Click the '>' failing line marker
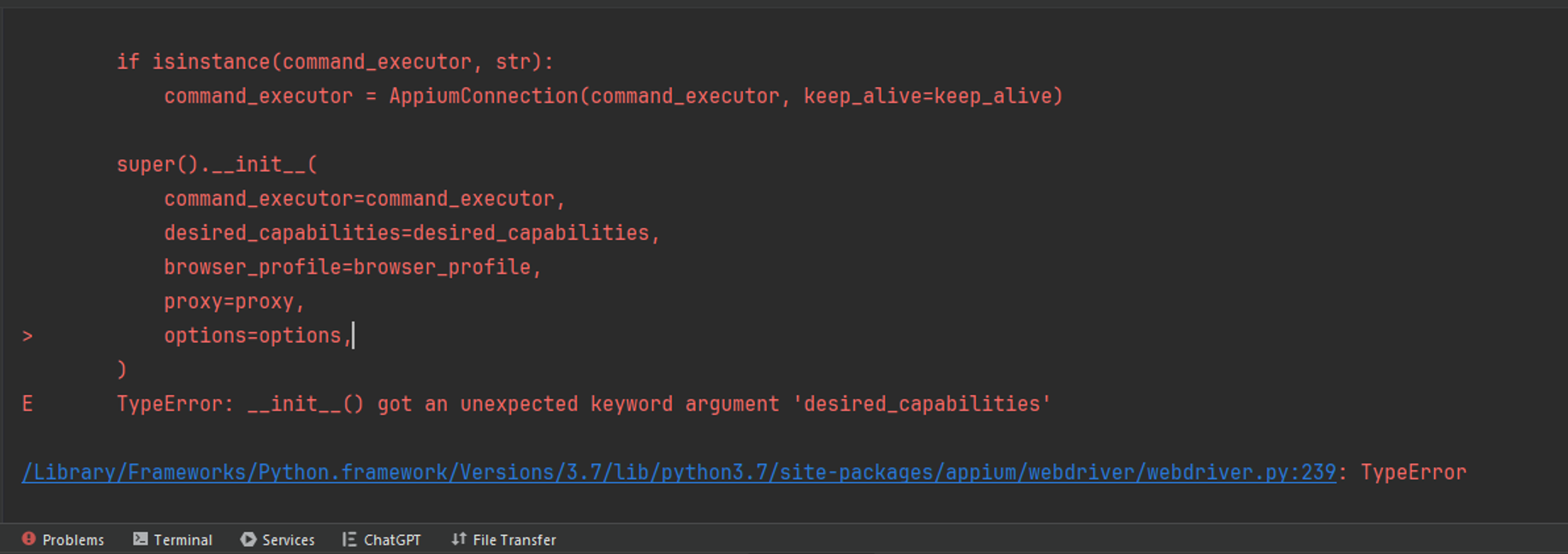 [27, 336]
